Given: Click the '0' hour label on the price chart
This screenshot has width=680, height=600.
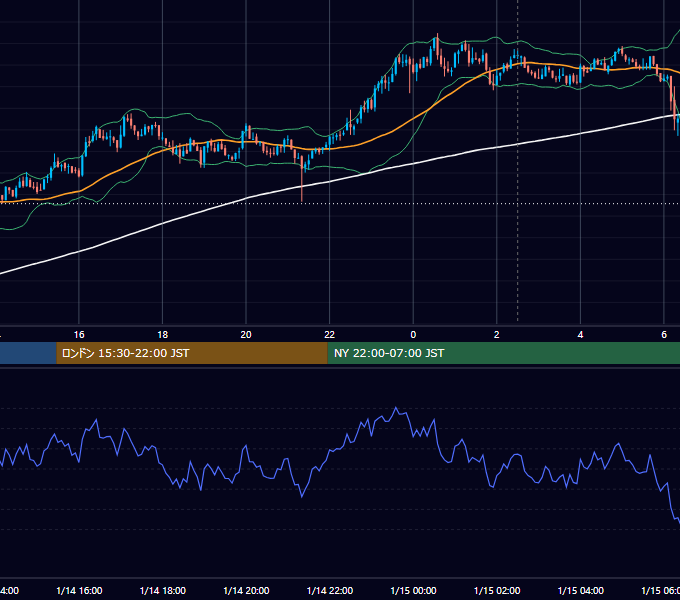Looking at the screenshot, I should tap(413, 335).
